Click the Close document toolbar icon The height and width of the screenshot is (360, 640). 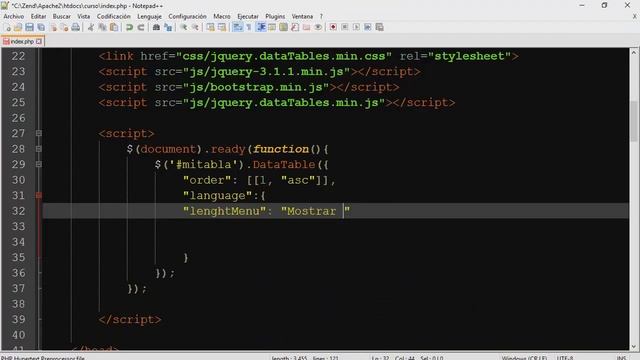[x=53, y=27]
